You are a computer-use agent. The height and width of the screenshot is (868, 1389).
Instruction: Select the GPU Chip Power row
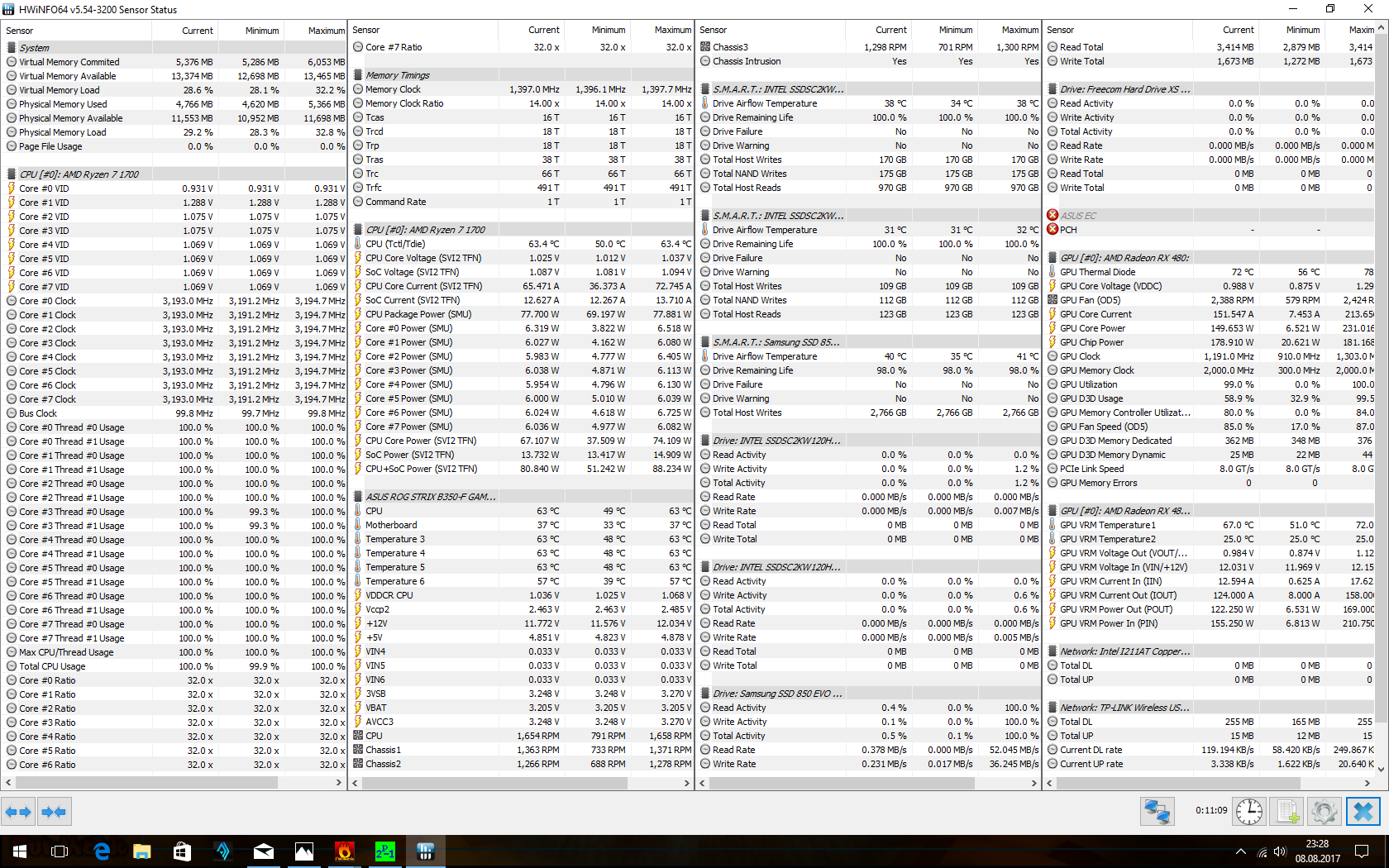[x=1210, y=342]
